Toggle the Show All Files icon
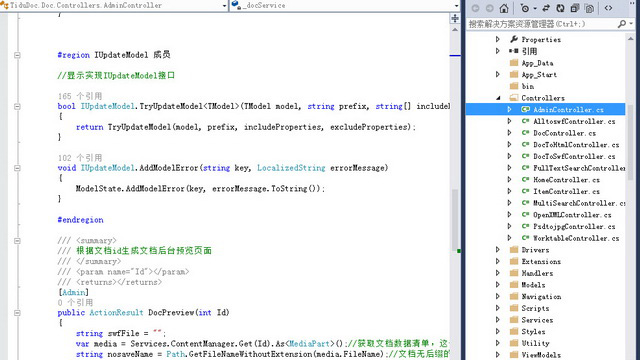The image size is (640, 360). 589,8
